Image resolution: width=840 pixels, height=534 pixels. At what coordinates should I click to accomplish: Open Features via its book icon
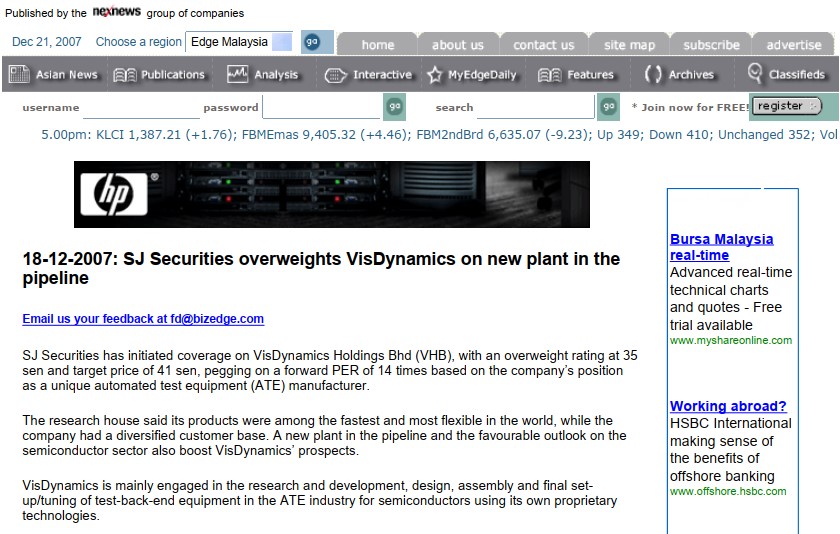[550, 74]
